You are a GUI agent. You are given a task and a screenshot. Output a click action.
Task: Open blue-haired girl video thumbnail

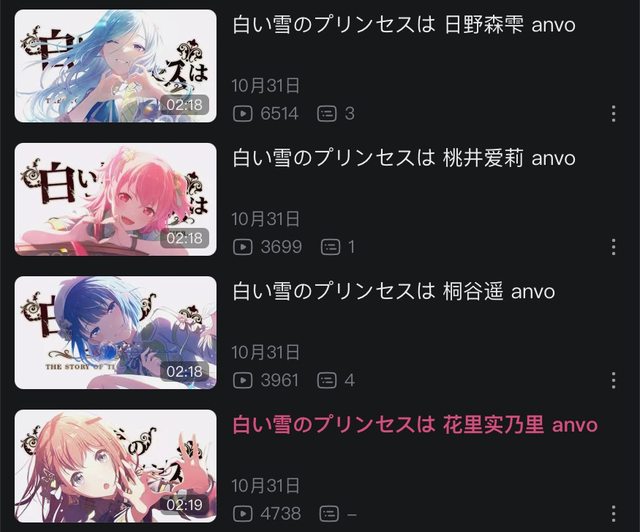click(x=116, y=66)
